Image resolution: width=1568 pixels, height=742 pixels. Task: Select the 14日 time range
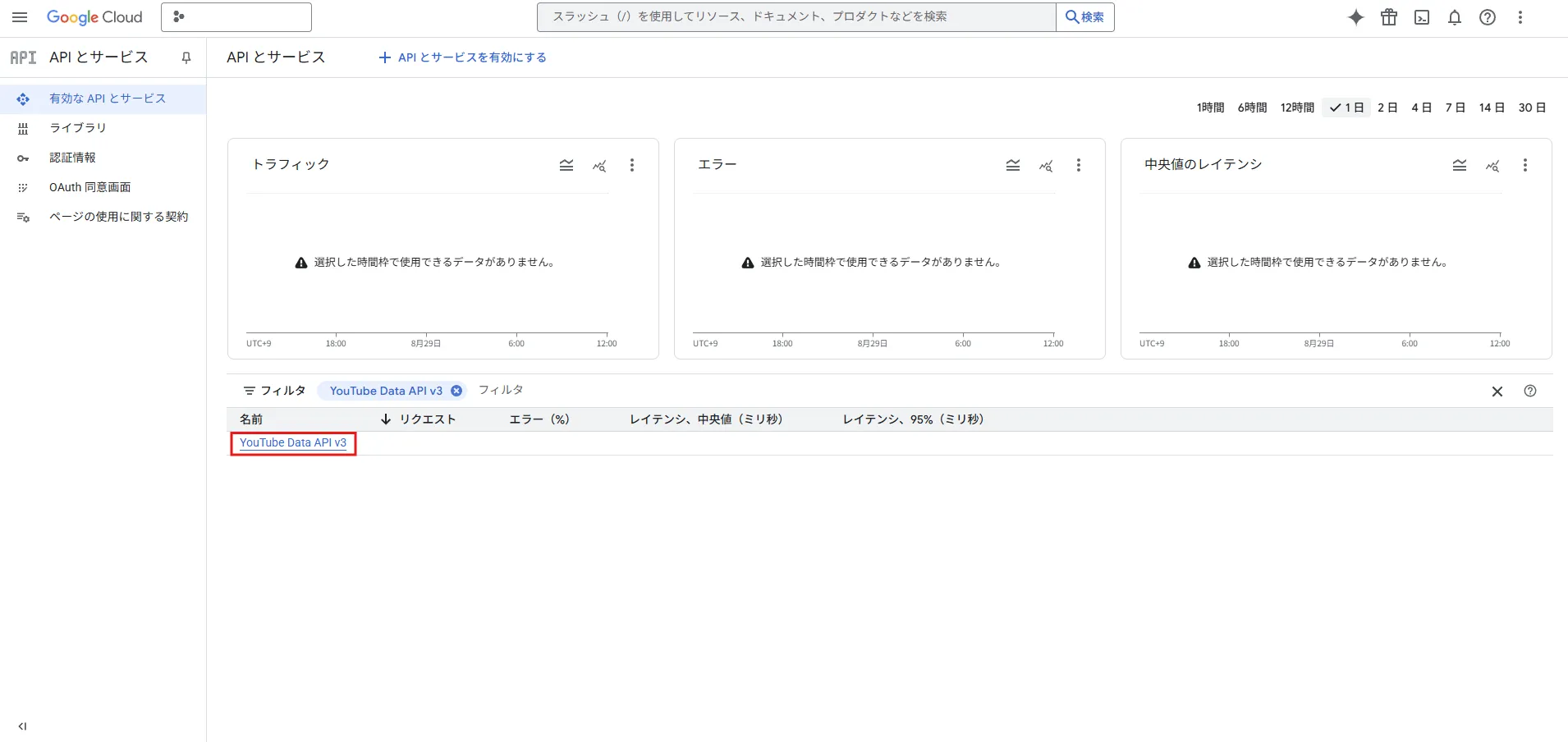pos(1492,108)
